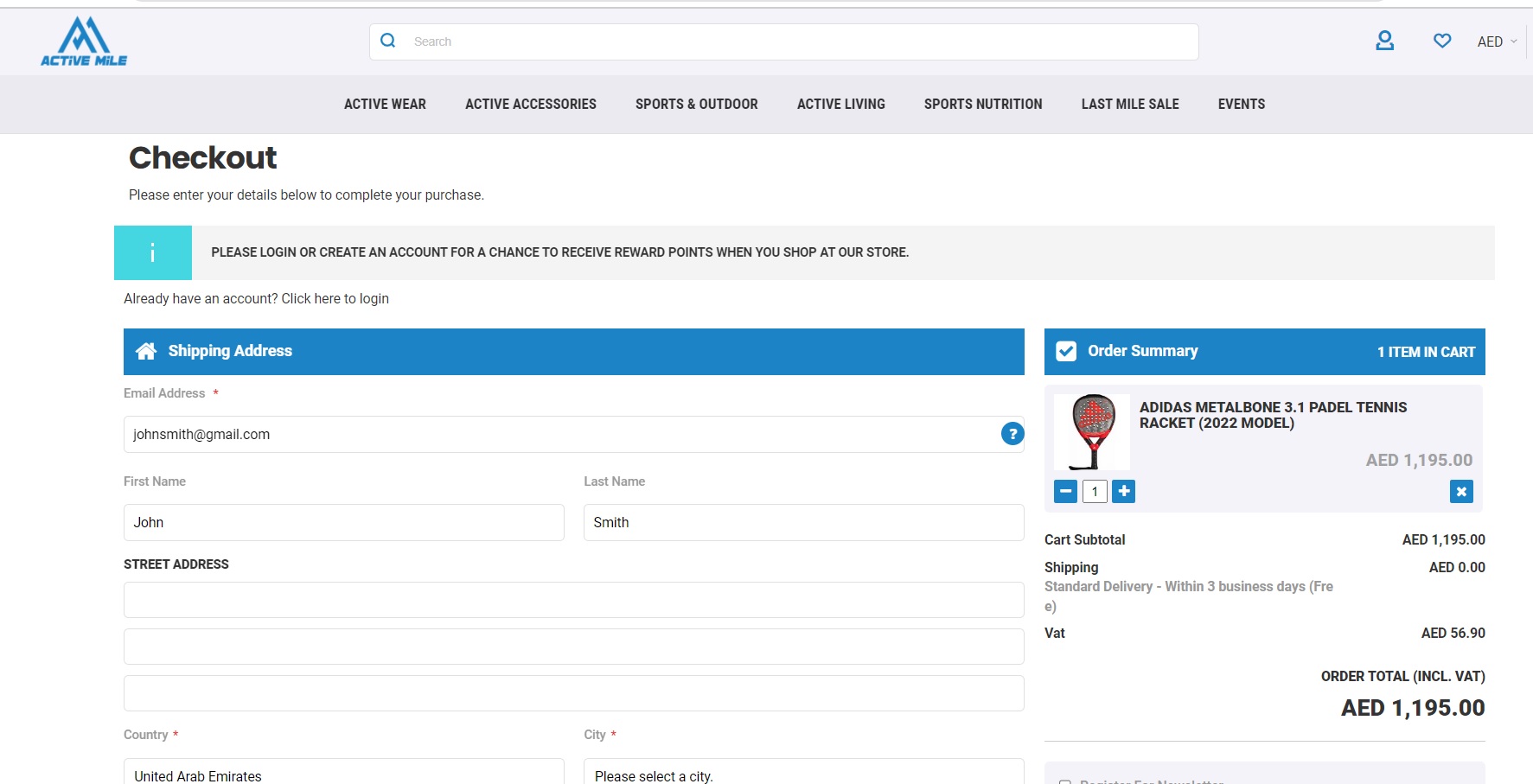Open the Country dropdown showing United Arab Emirates
This screenshot has width=1533, height=784.
point(344,772)
